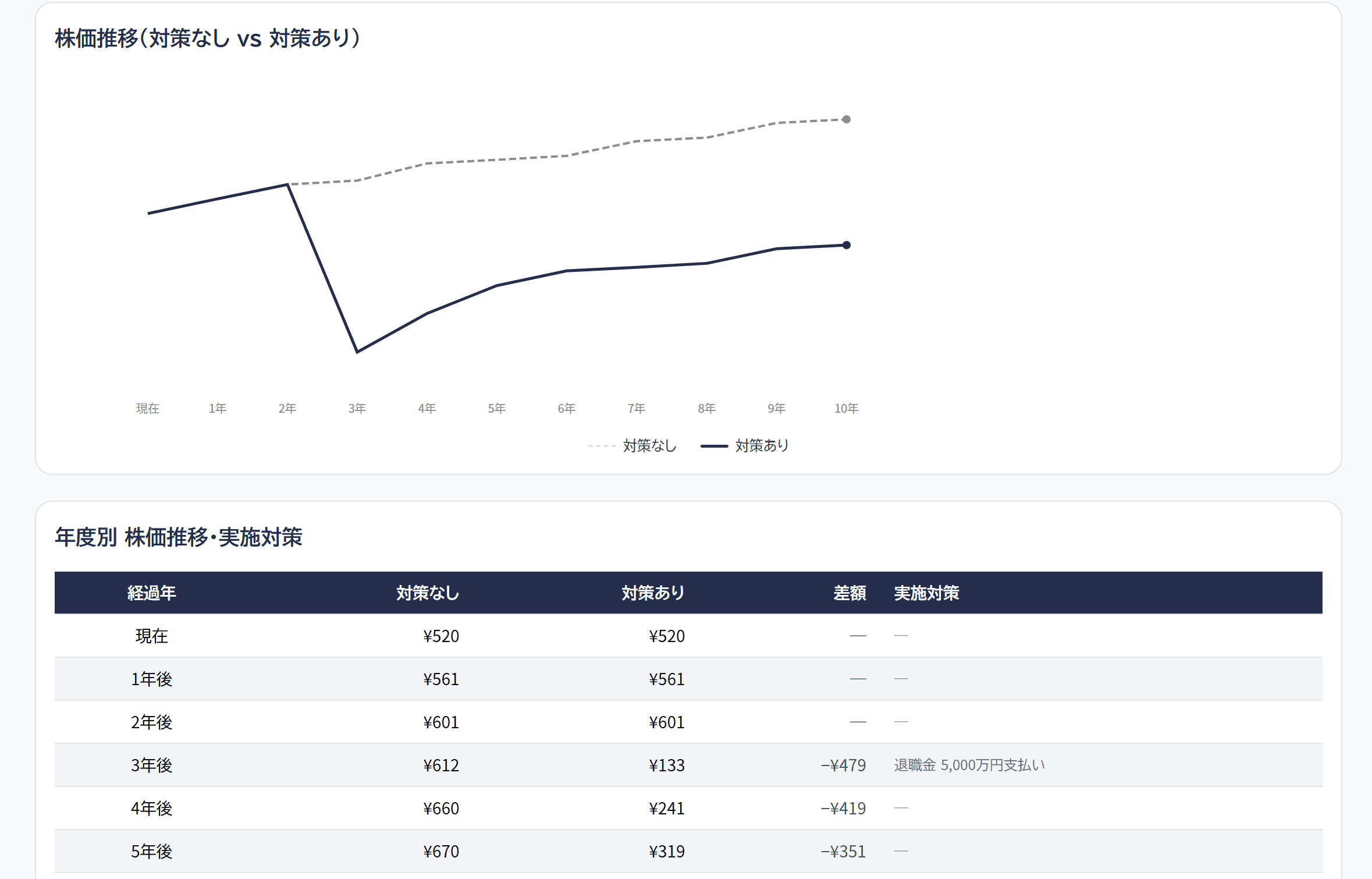The height and width of the screenshot is (879, 1372).
Task: Click the ¥660 value in 4年後 row
Action: tap(441, 809)
